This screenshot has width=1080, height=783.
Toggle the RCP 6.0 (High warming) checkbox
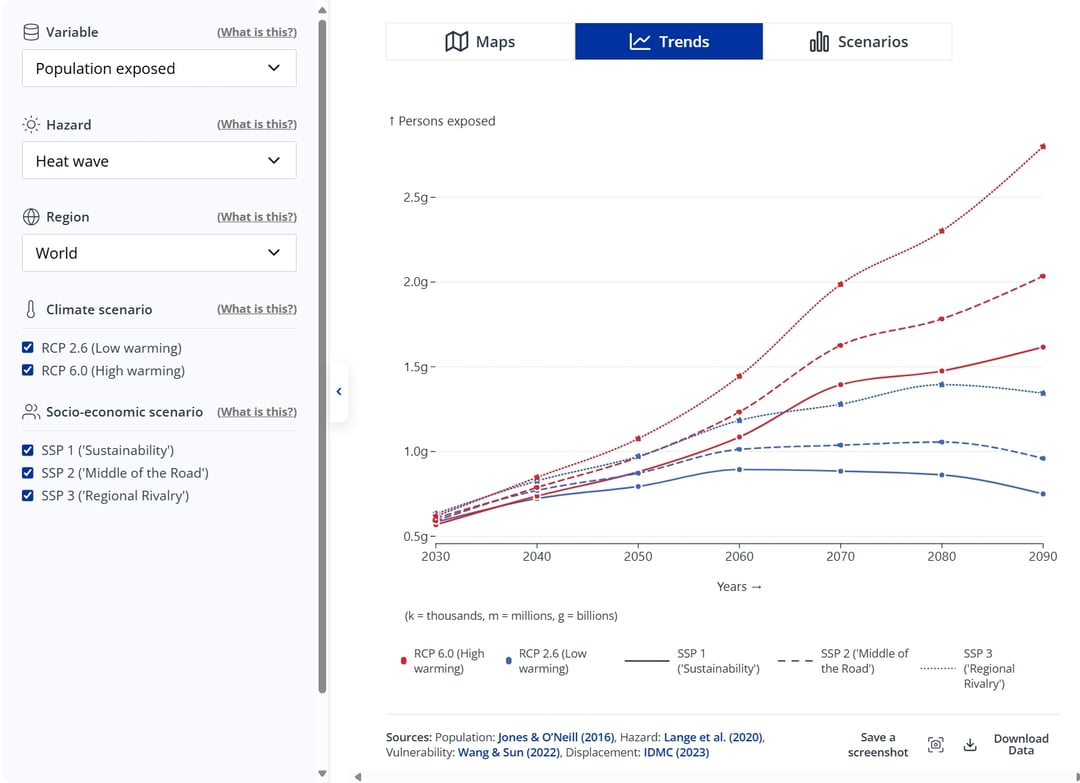pos(28,371)
